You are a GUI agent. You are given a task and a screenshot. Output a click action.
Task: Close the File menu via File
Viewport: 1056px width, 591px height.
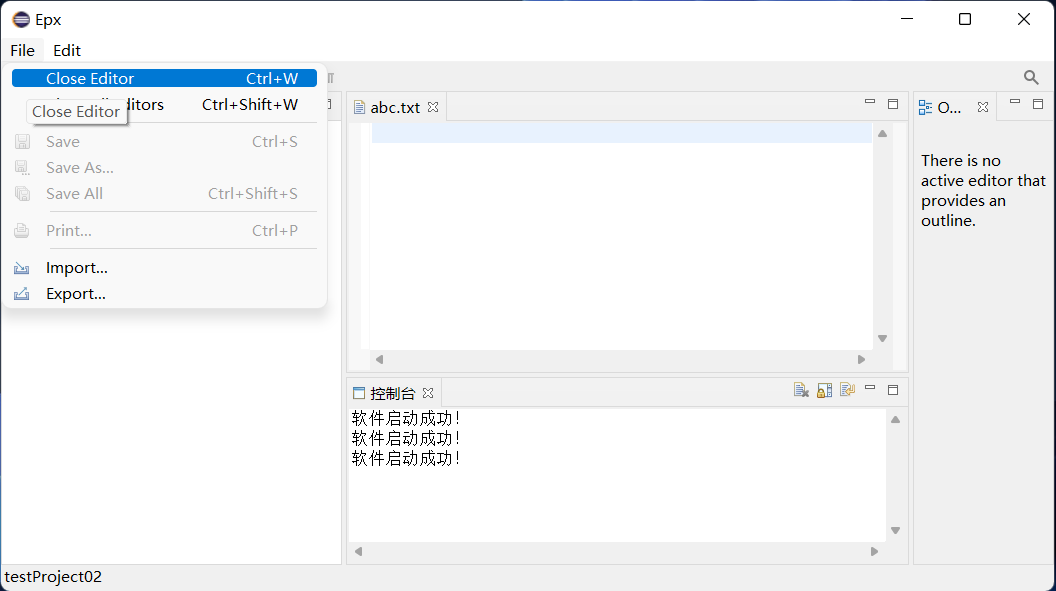[x=22, y=50]
